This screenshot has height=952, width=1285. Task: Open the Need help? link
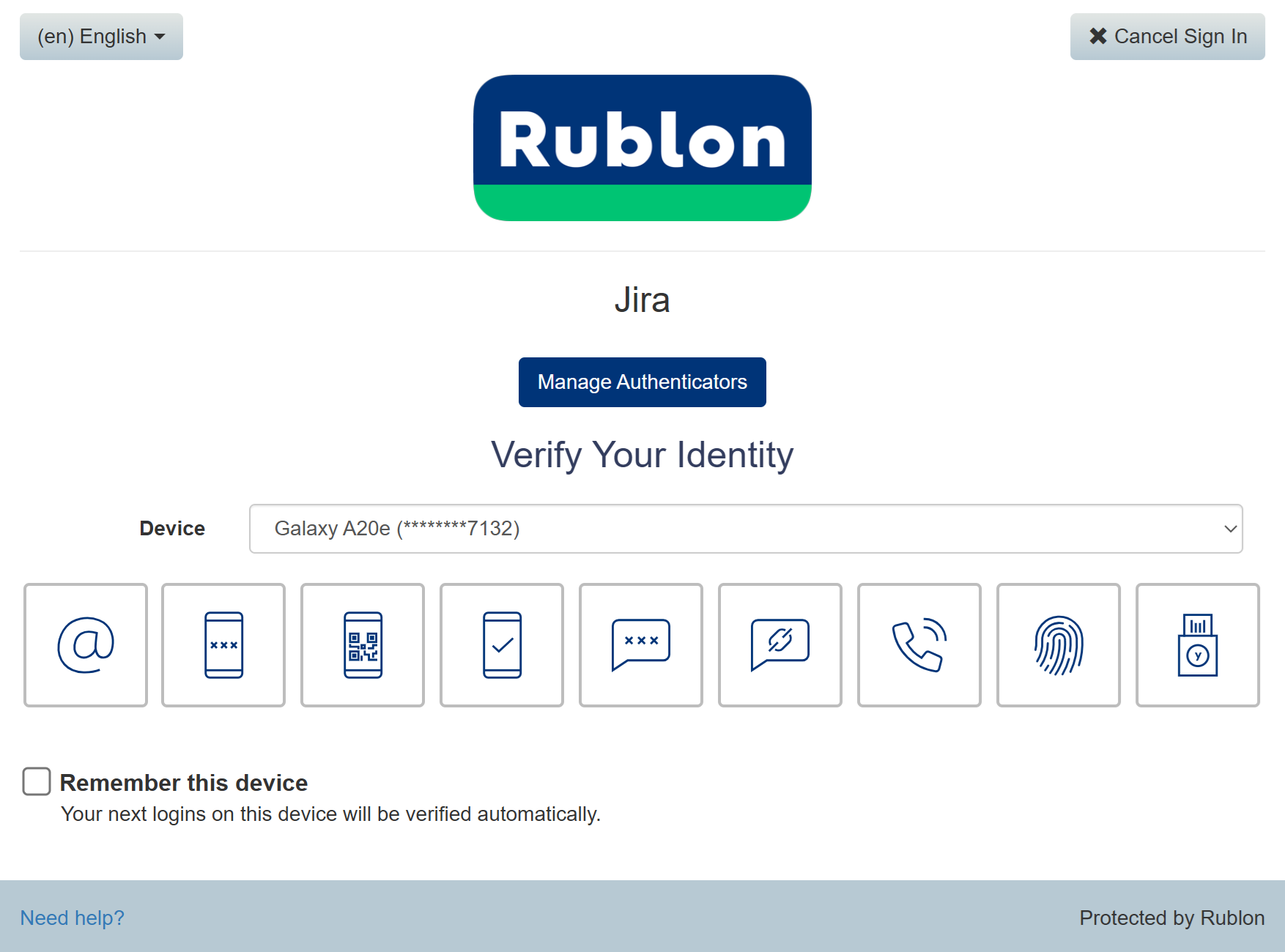72,918
